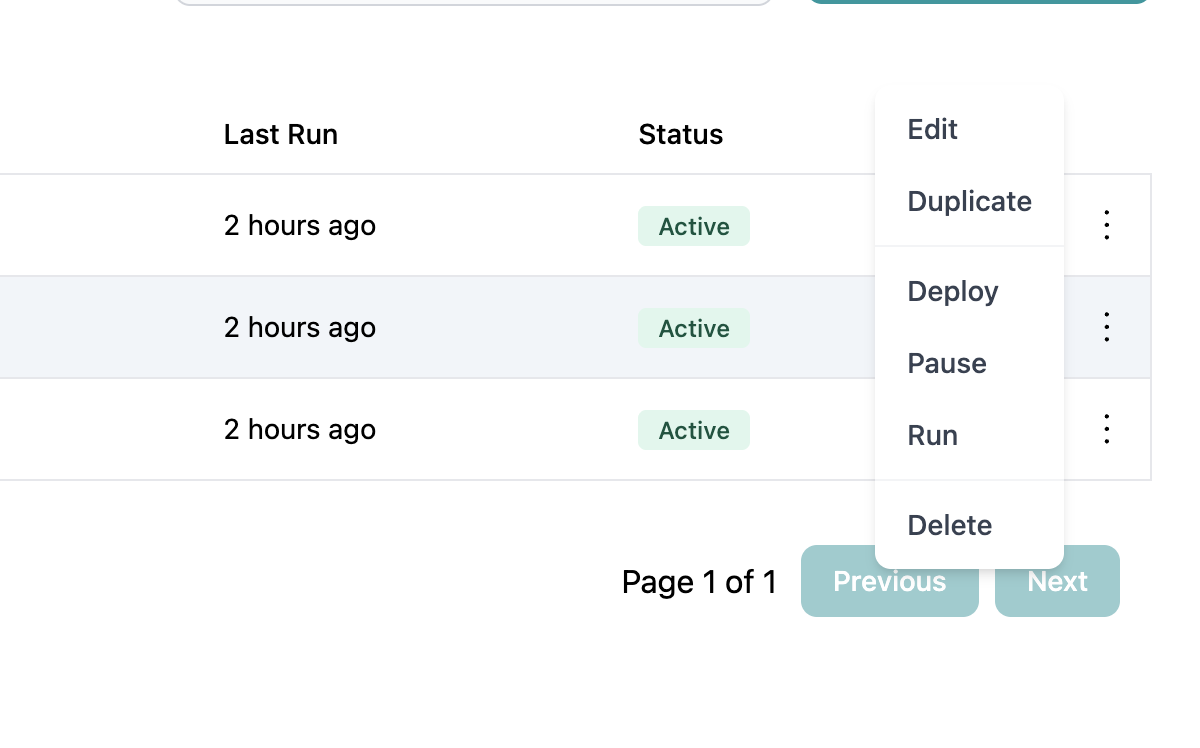Click the teal action button at top right
The width and height of the screenshot is (1200, 748).
pos(978,2)
